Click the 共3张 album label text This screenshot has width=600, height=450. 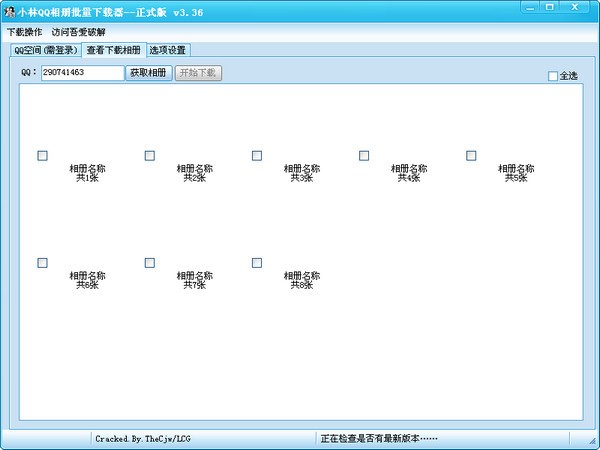(302, 173)
